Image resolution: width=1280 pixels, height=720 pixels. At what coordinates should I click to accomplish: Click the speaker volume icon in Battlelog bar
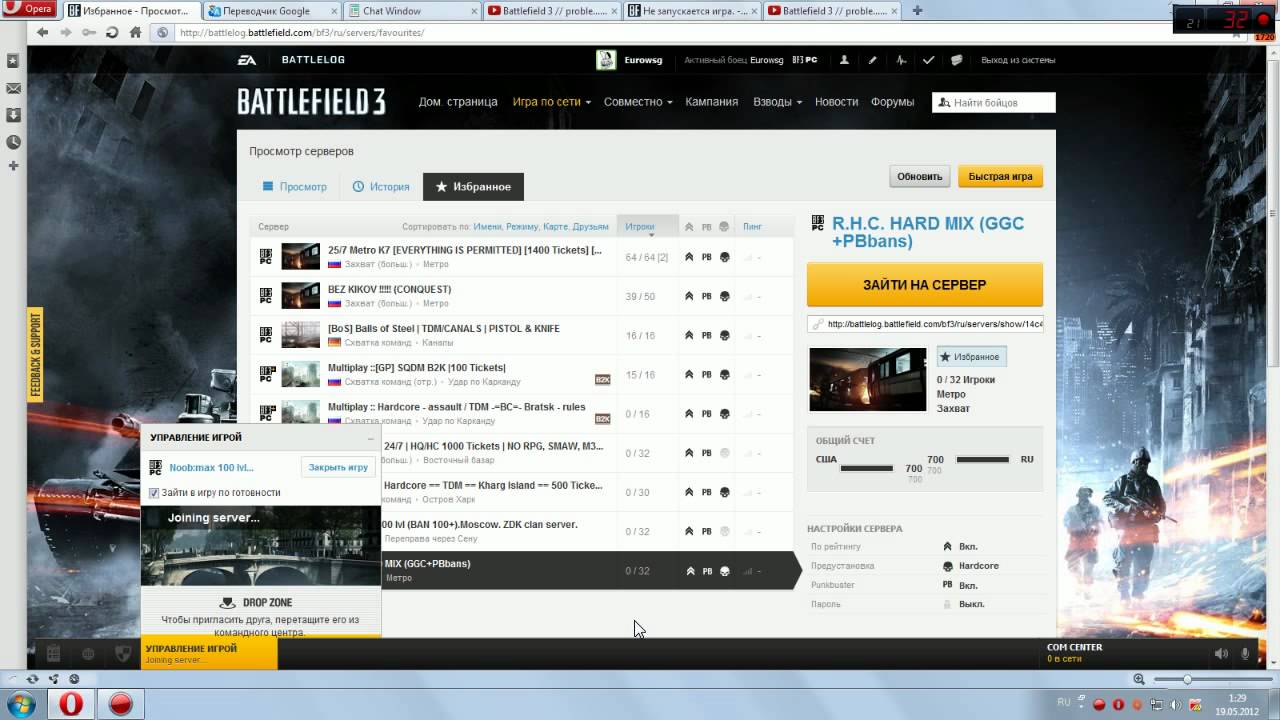(x=1221, y=654)
